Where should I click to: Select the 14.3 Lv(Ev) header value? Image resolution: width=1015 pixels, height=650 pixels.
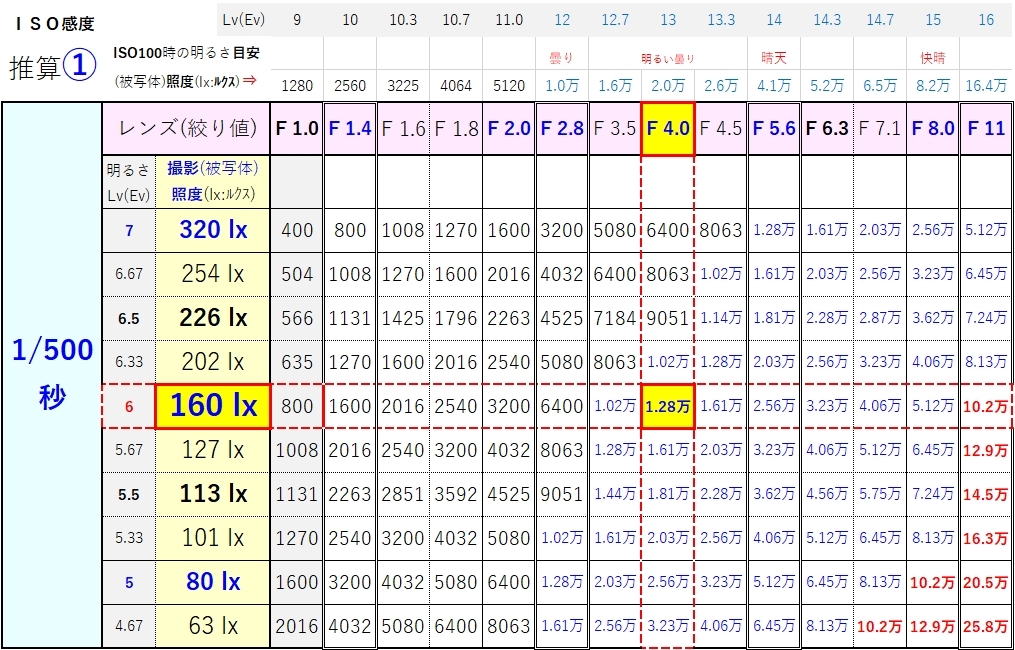point(827,20)
